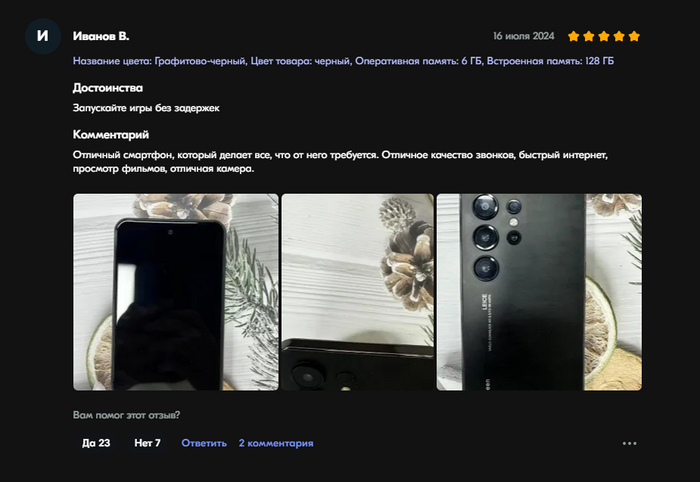Image resolution: width=700 pixels, height=482 pixels.
Task: Click the fourth rating star
Action: (619, 36)
